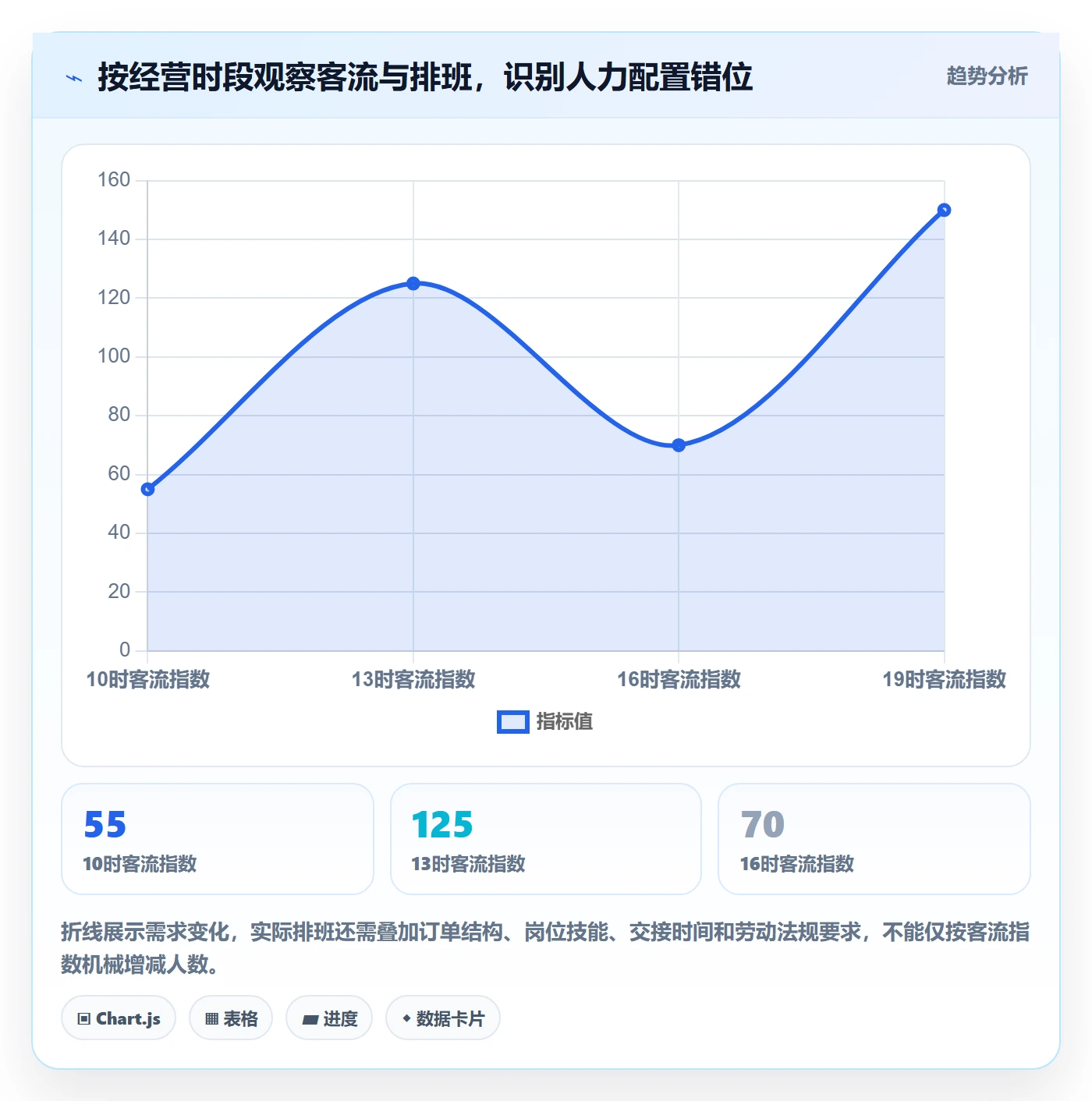1092x1101 pixels.
Task: Click the 19时客流指数 x-axis label
Action: (x=944, y=680)
